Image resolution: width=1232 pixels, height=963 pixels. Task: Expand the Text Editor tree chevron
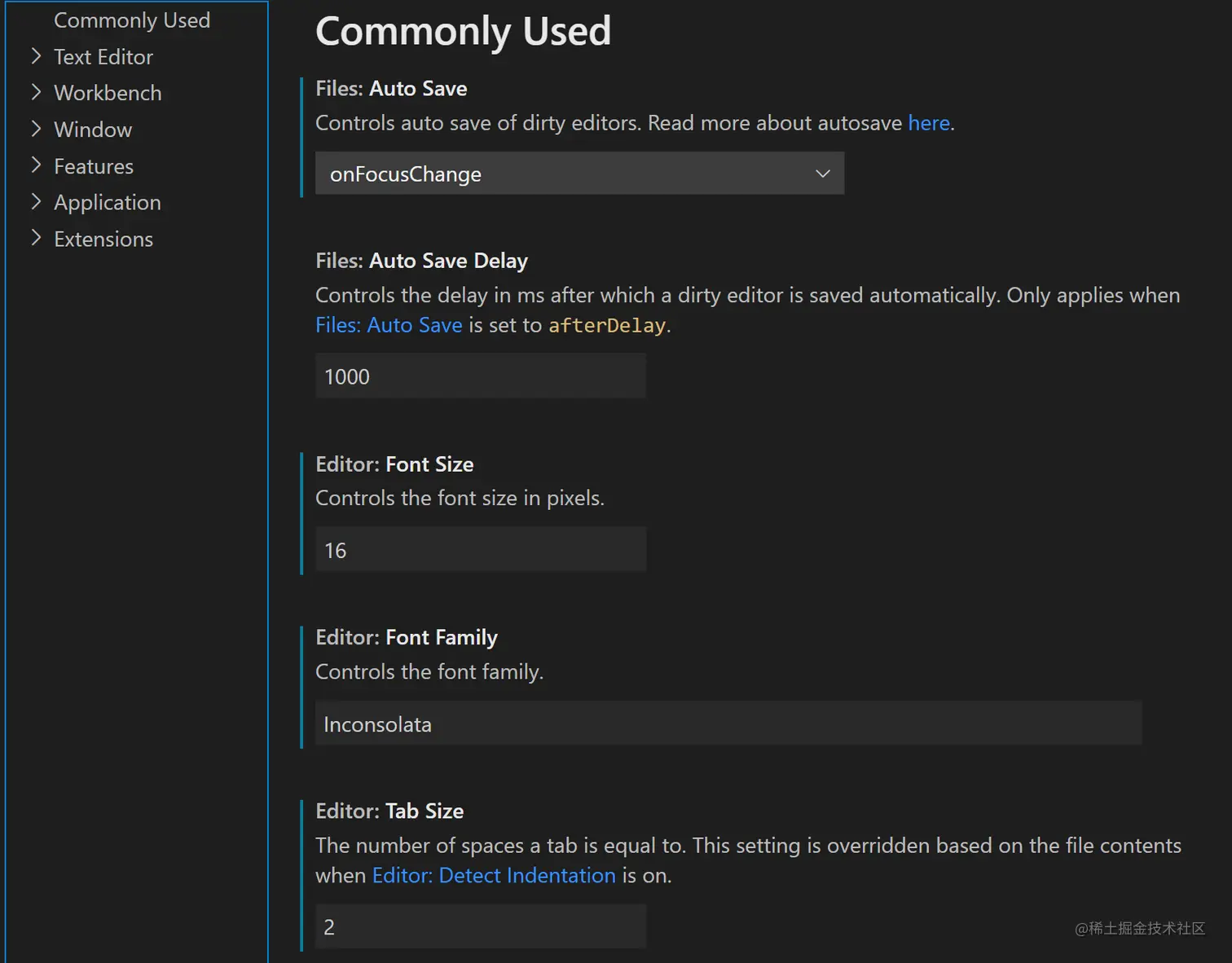pos(36,56)
